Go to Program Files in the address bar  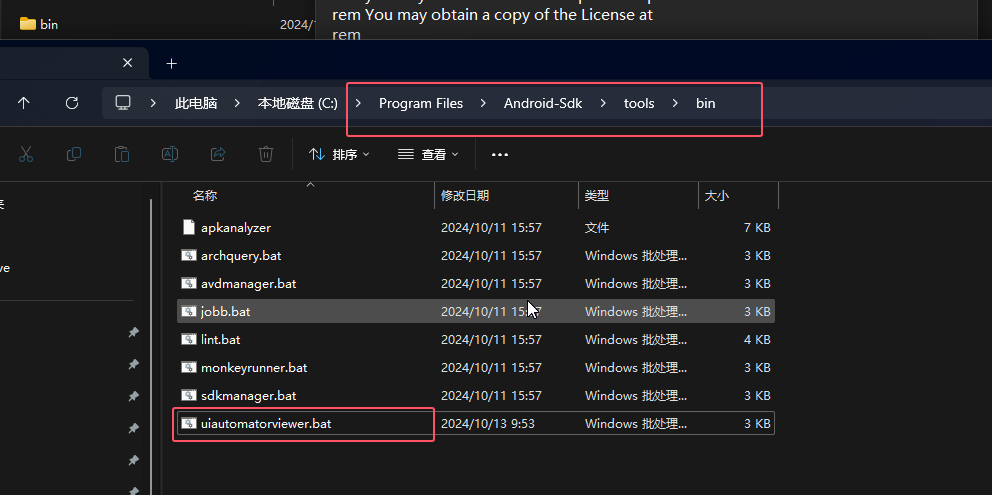pos(421,103)
